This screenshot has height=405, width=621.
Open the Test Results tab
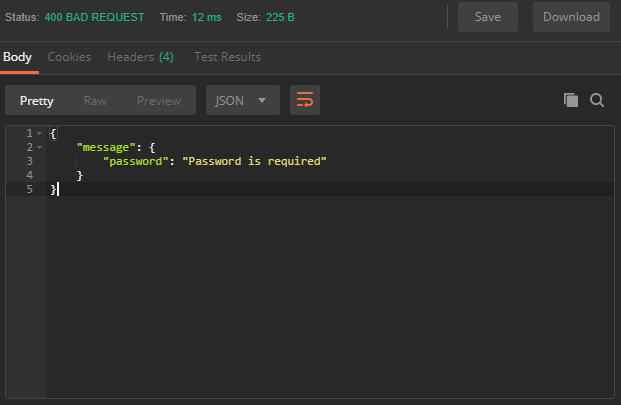click(227, 57)
